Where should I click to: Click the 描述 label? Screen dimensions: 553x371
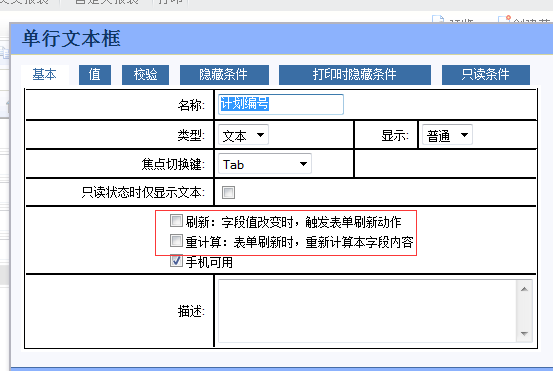click(191, 311)
